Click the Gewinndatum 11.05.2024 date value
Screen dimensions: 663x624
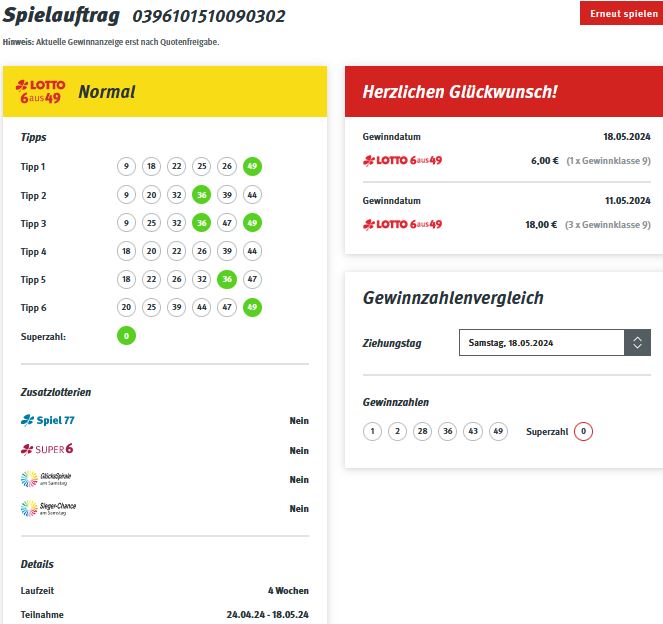coord(628,200)
